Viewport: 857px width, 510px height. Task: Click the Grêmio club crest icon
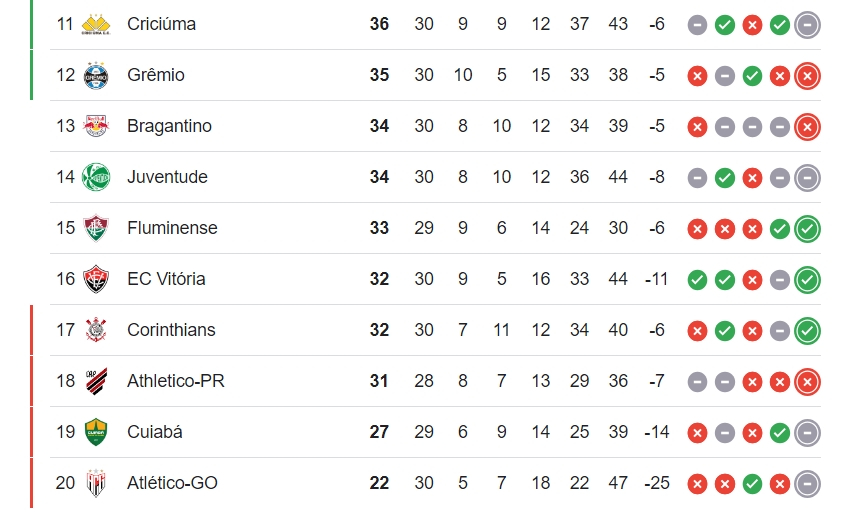[96, 75]
